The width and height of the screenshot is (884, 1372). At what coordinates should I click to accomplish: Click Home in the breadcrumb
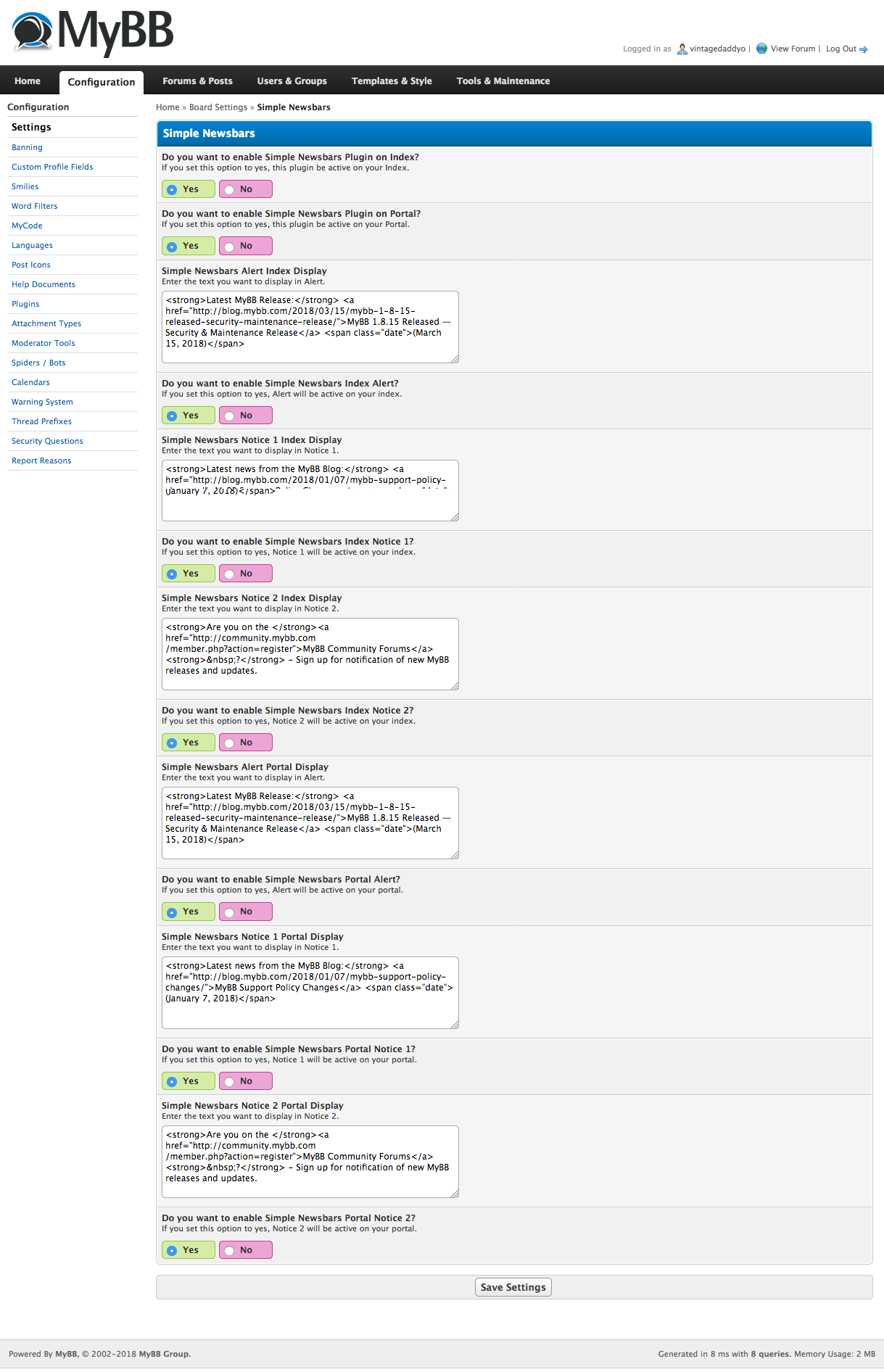tap(168, 107)
